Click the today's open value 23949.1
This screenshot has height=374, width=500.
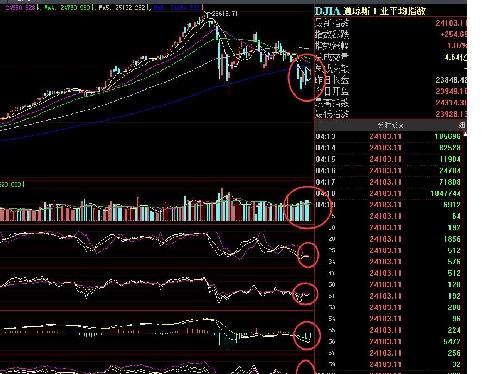click(451, 91)
